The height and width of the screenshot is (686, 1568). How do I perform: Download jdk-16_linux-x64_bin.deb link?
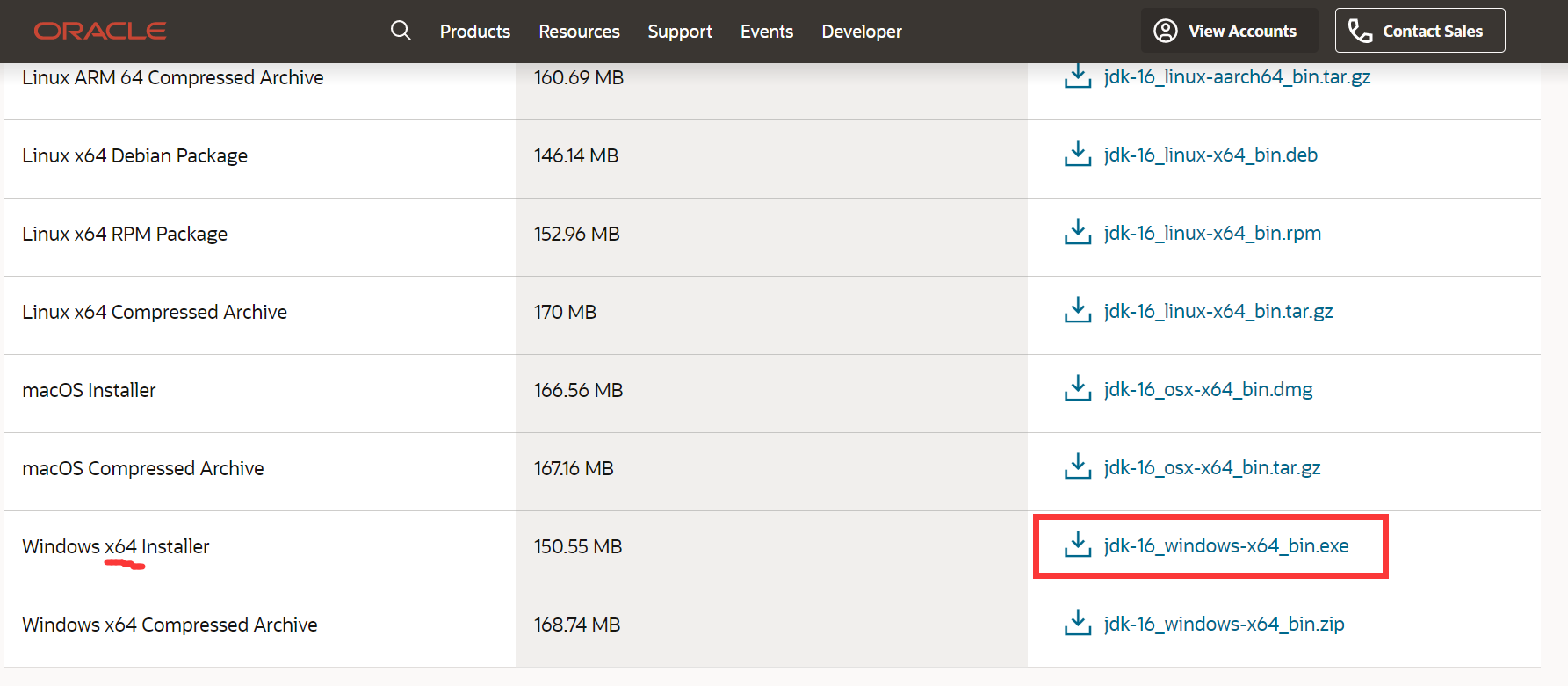pos(1210,155)
